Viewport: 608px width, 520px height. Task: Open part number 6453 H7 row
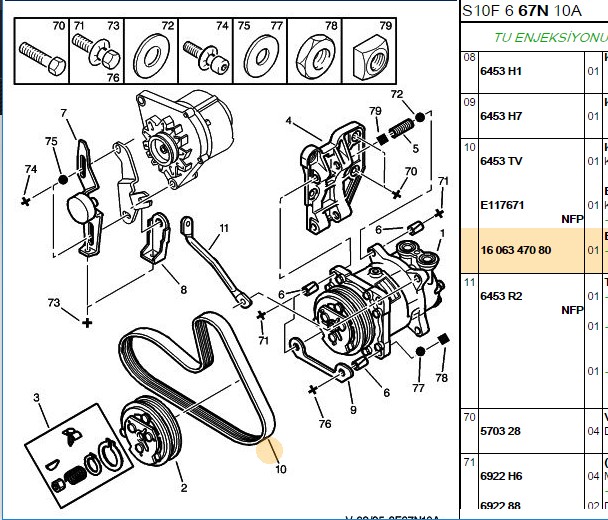pyautogui.click(x=501, y=116)
